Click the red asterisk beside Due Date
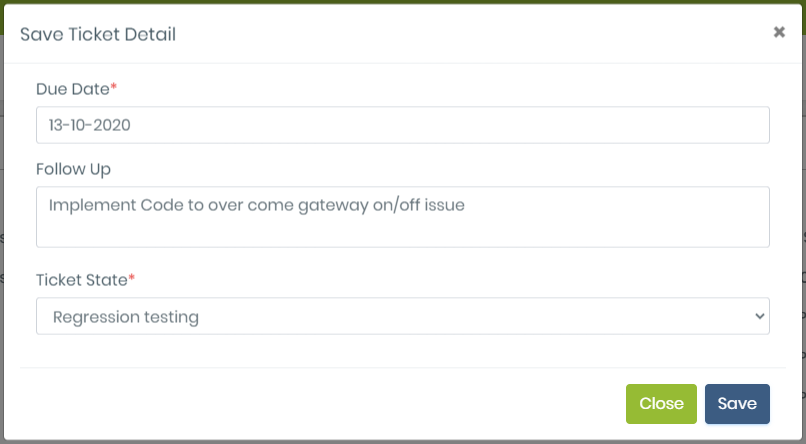 (x=114, y=88)
